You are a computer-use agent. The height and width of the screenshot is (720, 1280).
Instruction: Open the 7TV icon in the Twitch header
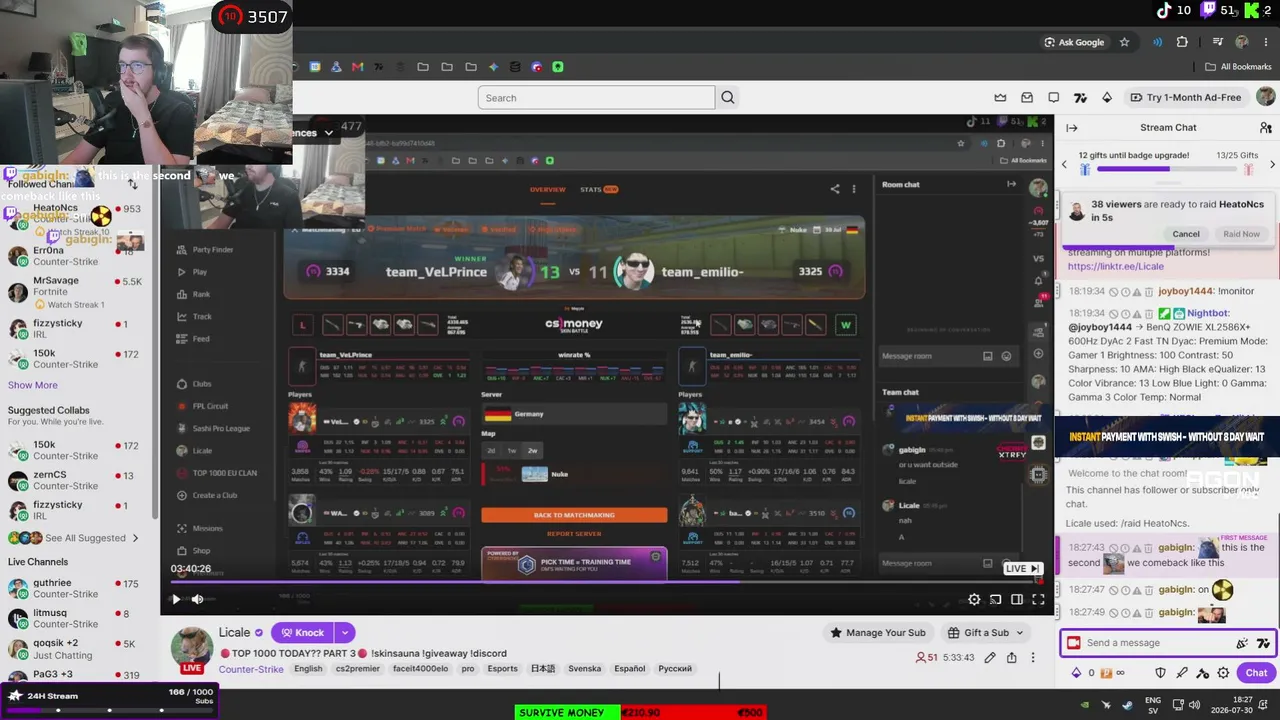pos(1080,97)
